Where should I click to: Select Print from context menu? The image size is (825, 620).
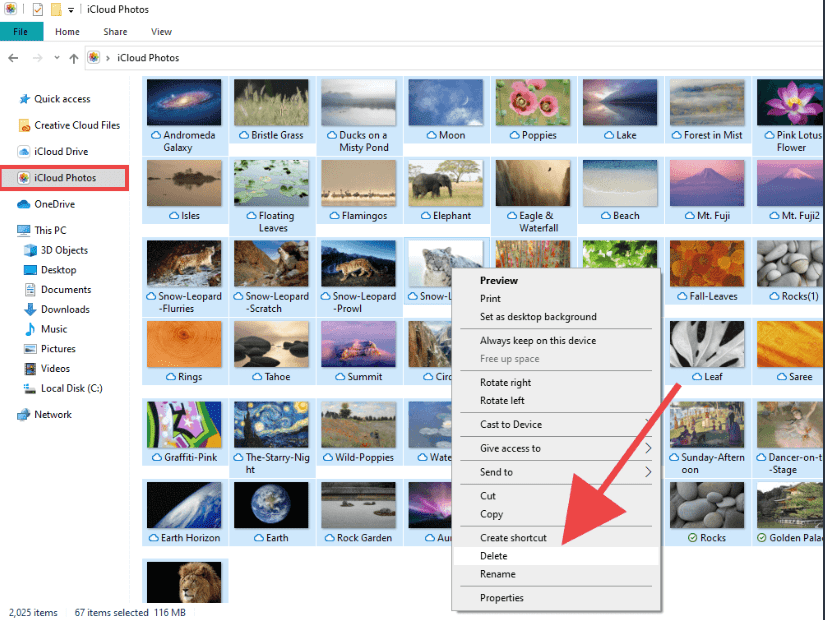click(x=556, y=298)
